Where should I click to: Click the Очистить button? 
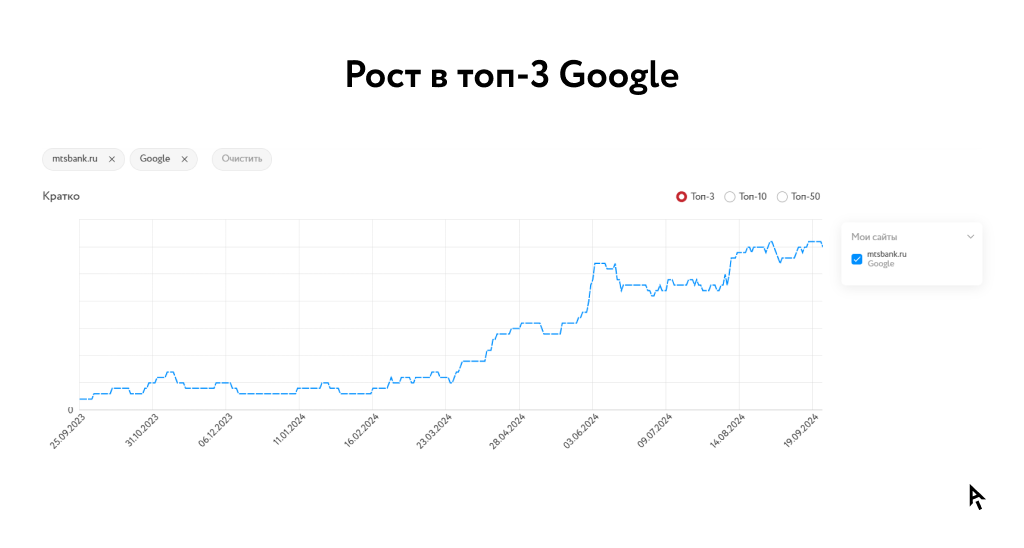(242, 159)
